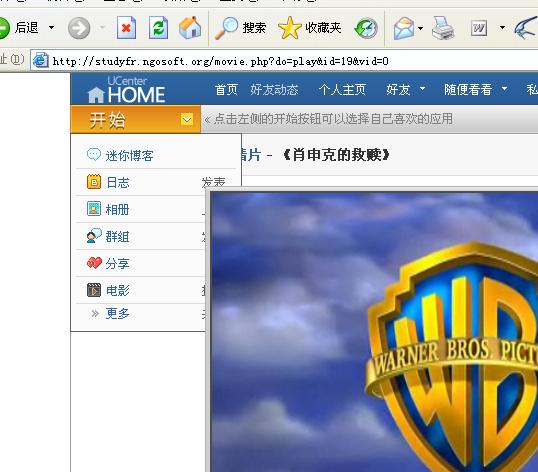The width and height of the screenshot is (538, 472).
Task: Click the gray Forward arrow button
Action: tap(79, 28)
